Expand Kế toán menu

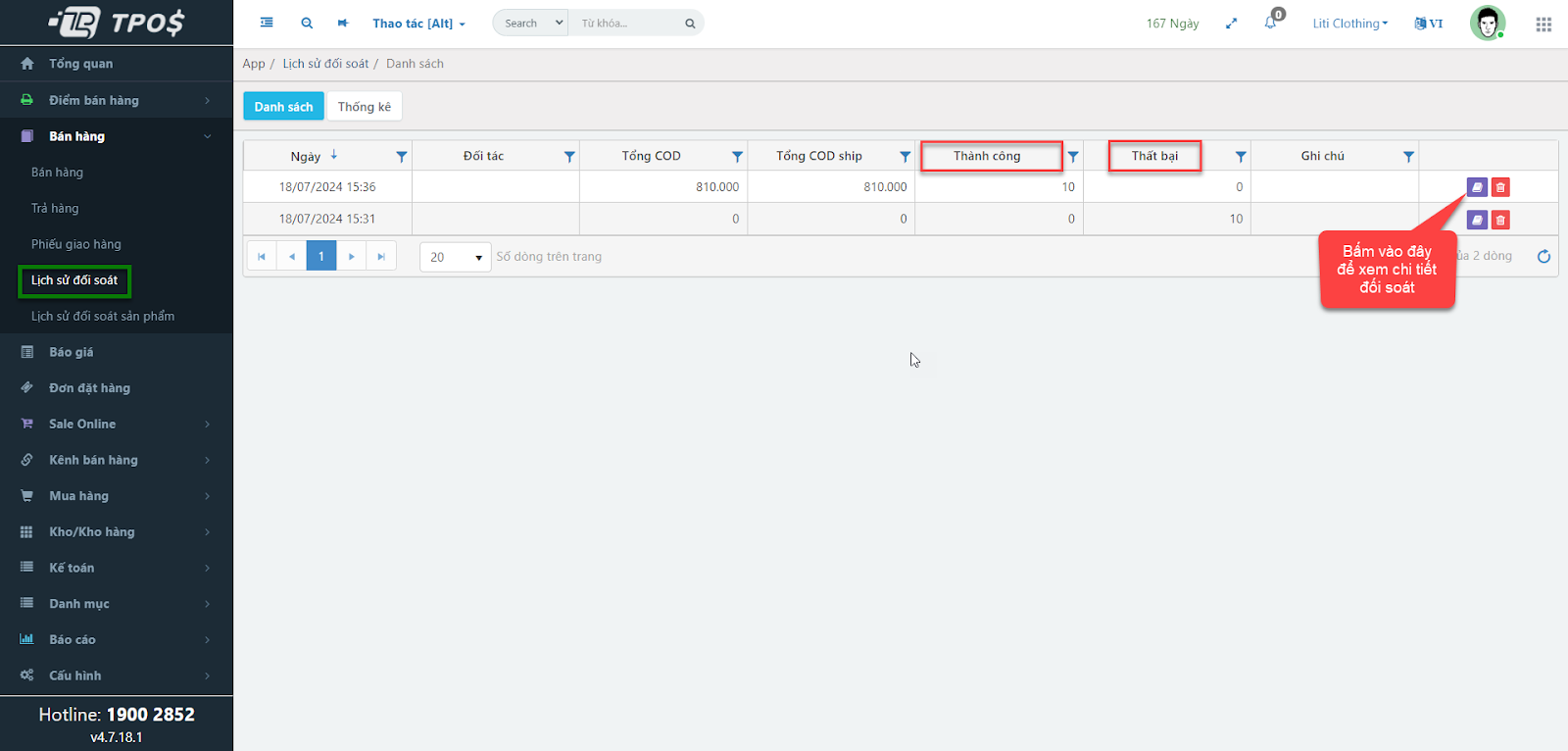click(x=117, y=568)
